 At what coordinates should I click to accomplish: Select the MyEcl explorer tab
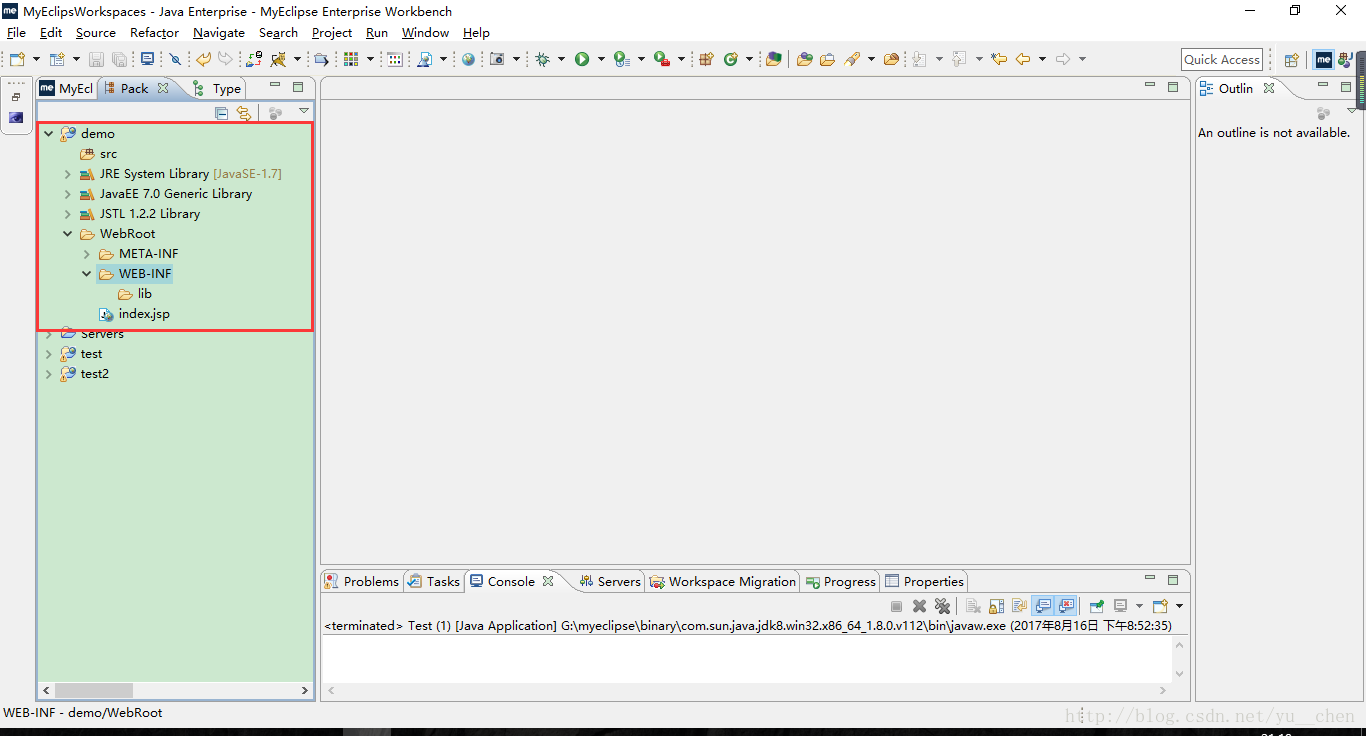[x=66, y=88]
